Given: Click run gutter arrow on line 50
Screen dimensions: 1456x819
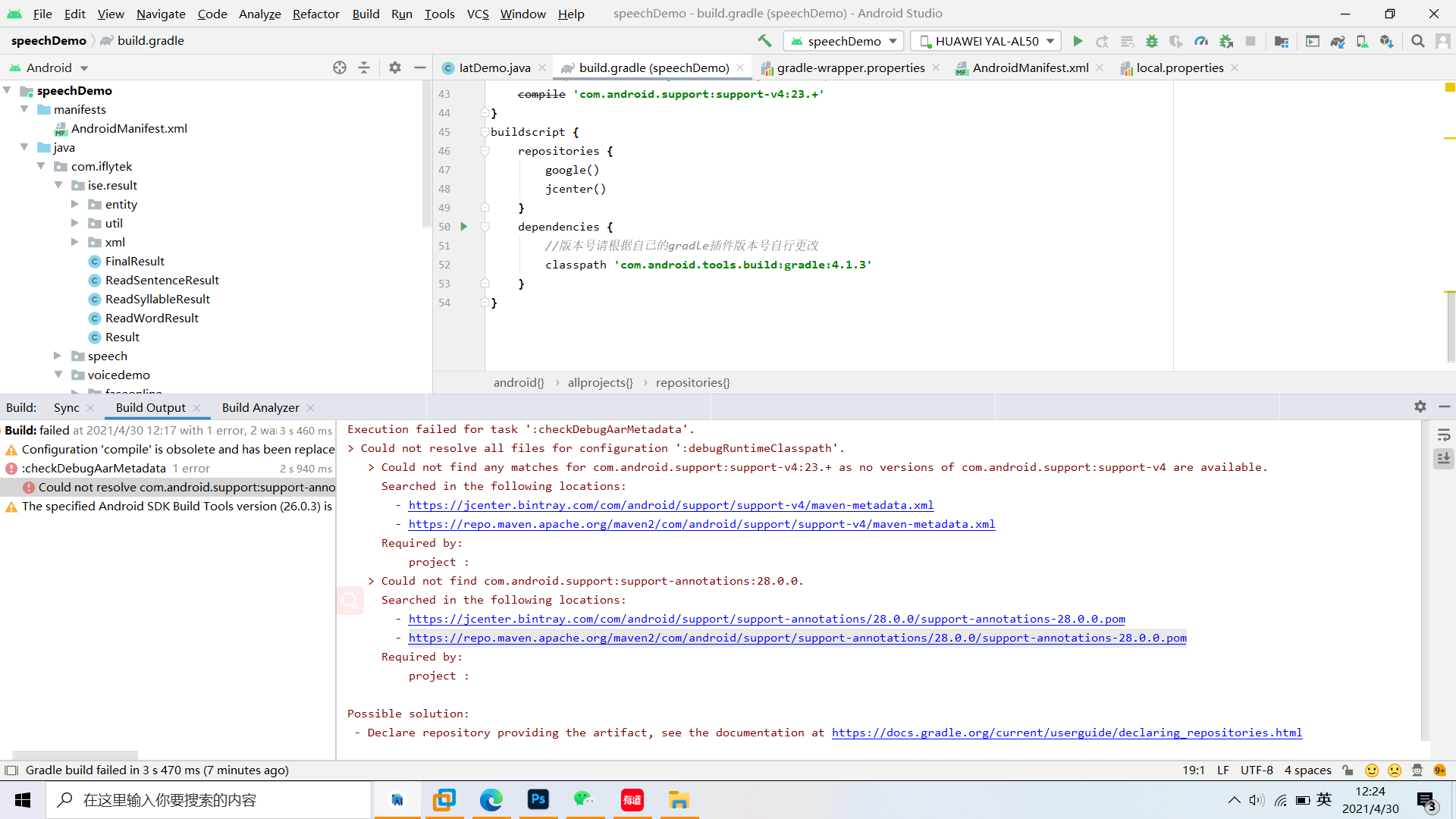Looking at the screenshot, I should coord(464,227).
